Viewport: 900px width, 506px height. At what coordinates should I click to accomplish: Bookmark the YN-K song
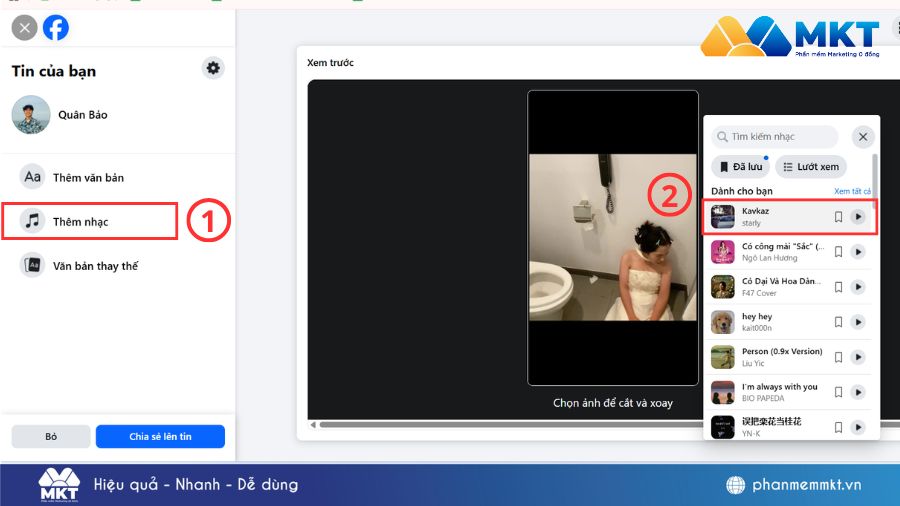838,427
